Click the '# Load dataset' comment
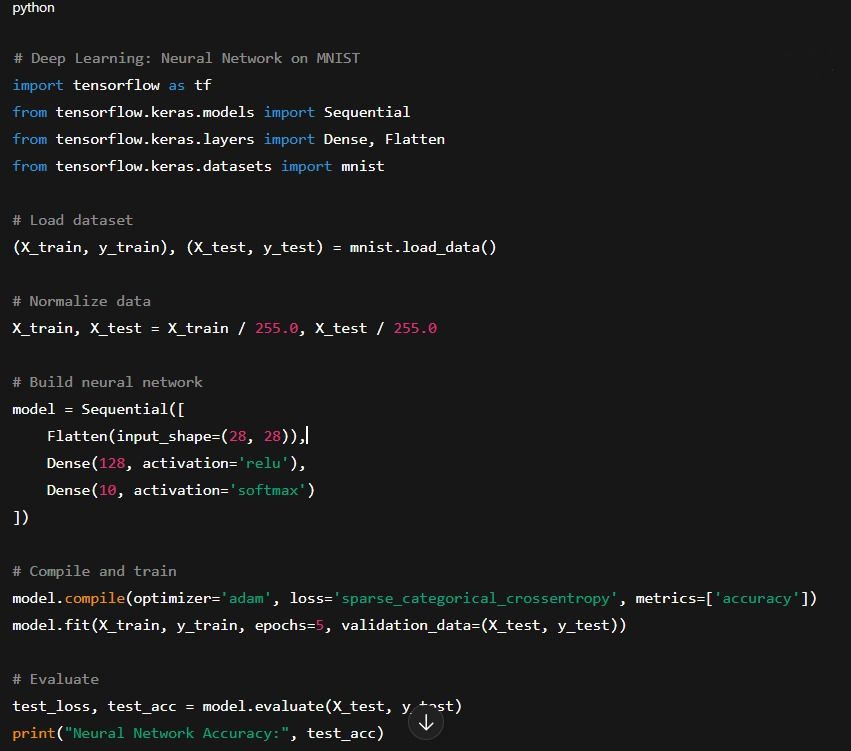This screenshot has width=851, height=751. tap(73, 220)
